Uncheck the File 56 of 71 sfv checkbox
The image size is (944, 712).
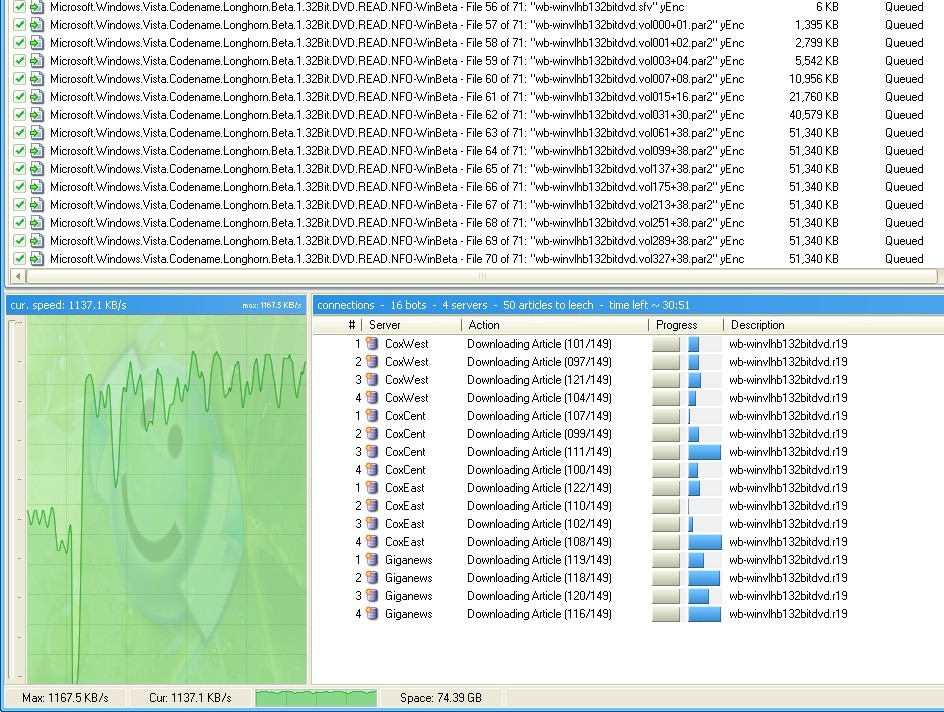[19, 7]
